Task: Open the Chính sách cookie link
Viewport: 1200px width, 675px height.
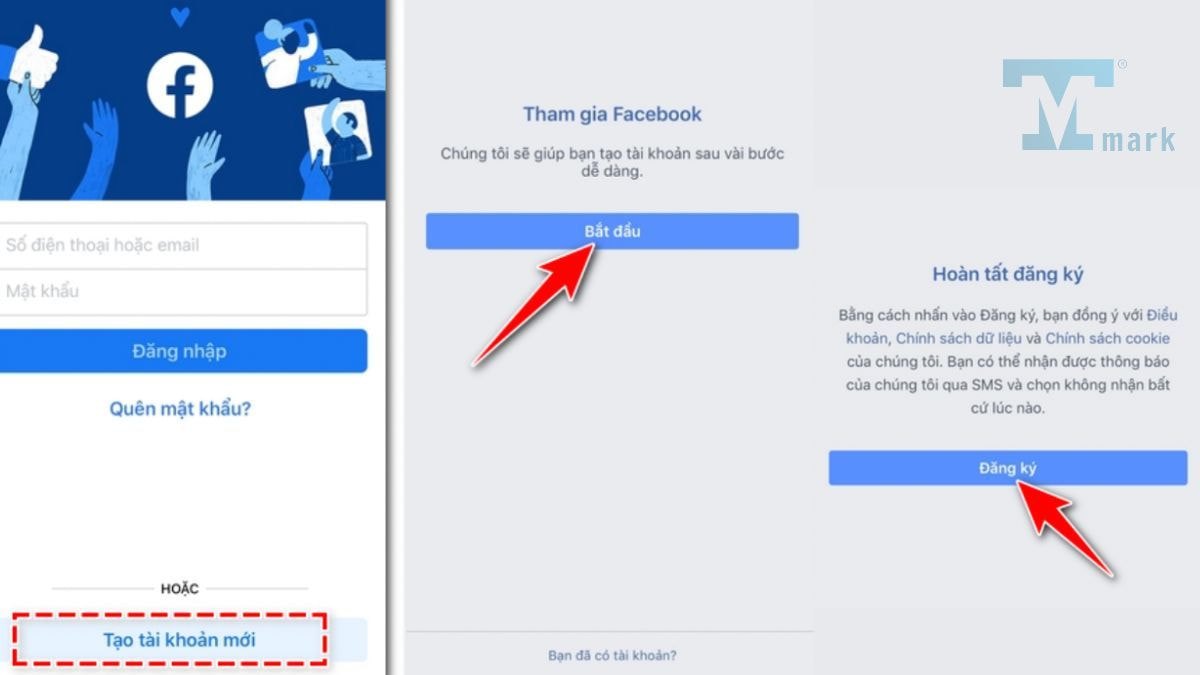Action: (x=1107, y=339)
